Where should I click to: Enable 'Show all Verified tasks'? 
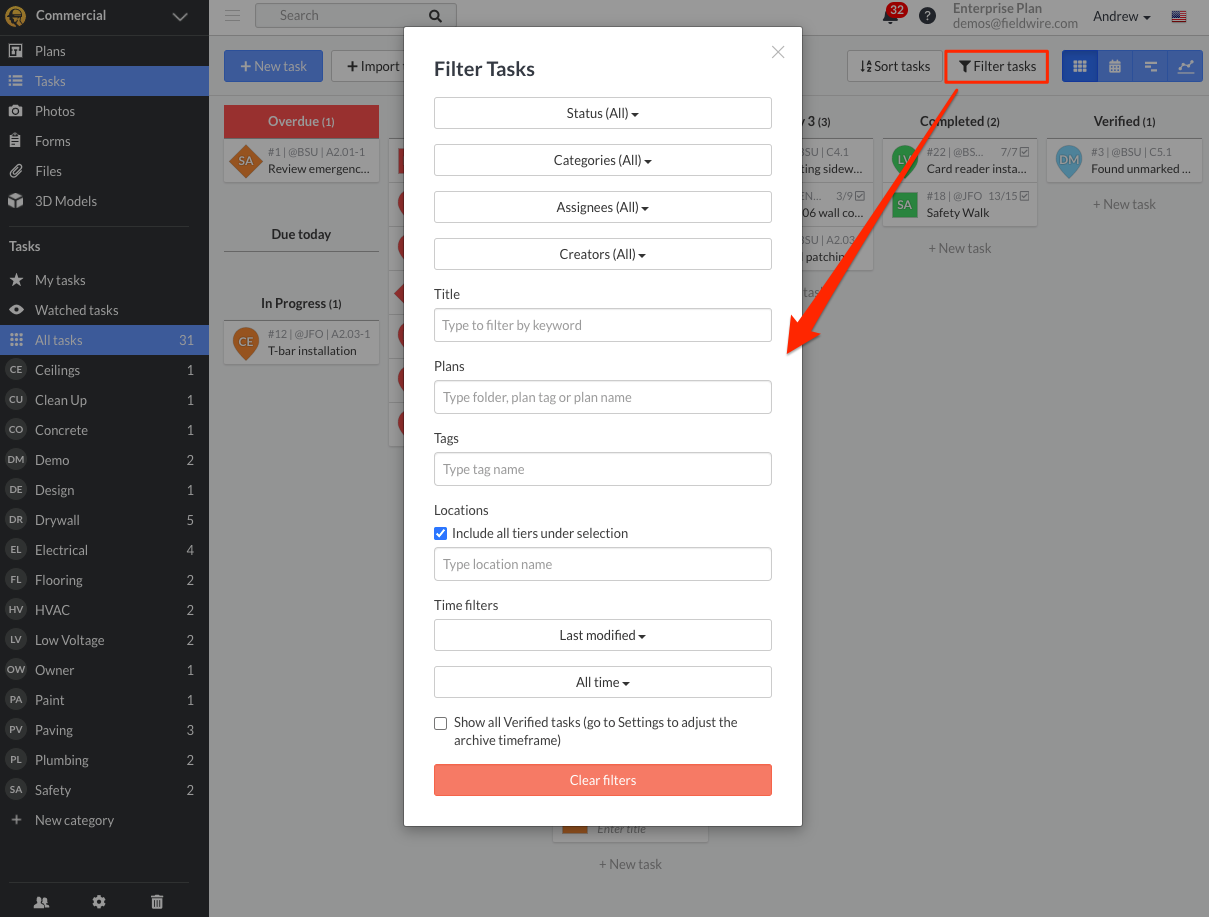tap(440, 723)
